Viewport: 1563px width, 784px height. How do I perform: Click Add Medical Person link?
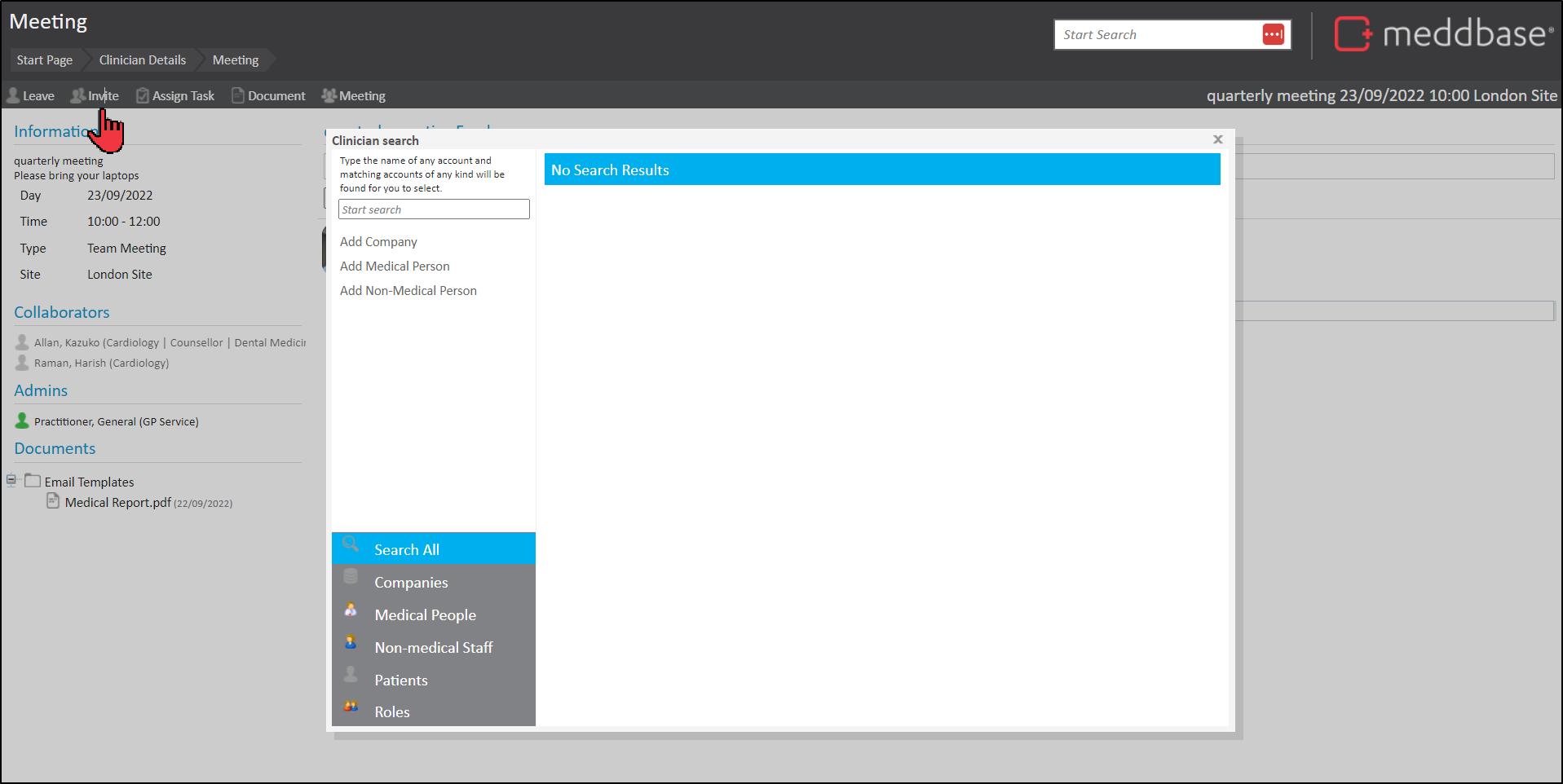coord(395,266)
